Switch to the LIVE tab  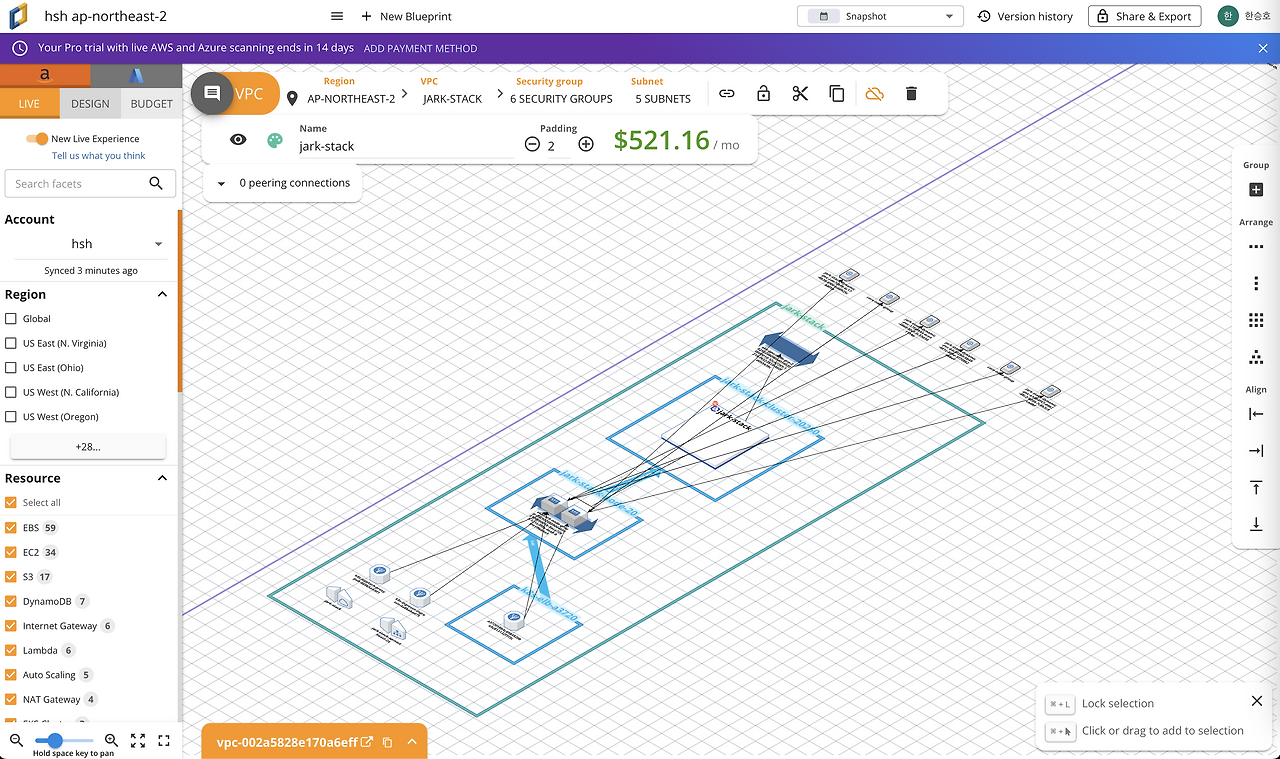[30, 104]
